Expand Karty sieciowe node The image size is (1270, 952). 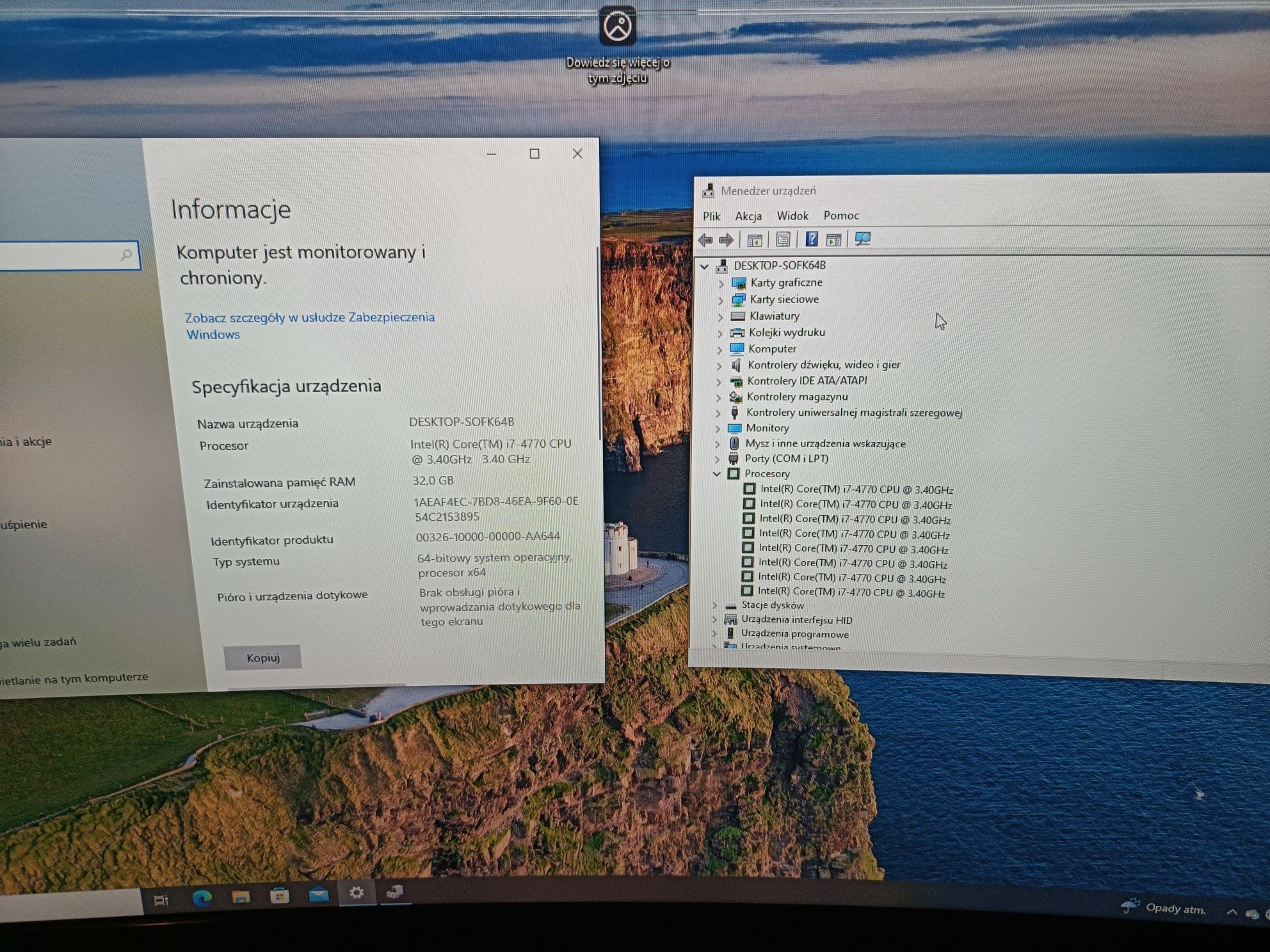[721, 300]
